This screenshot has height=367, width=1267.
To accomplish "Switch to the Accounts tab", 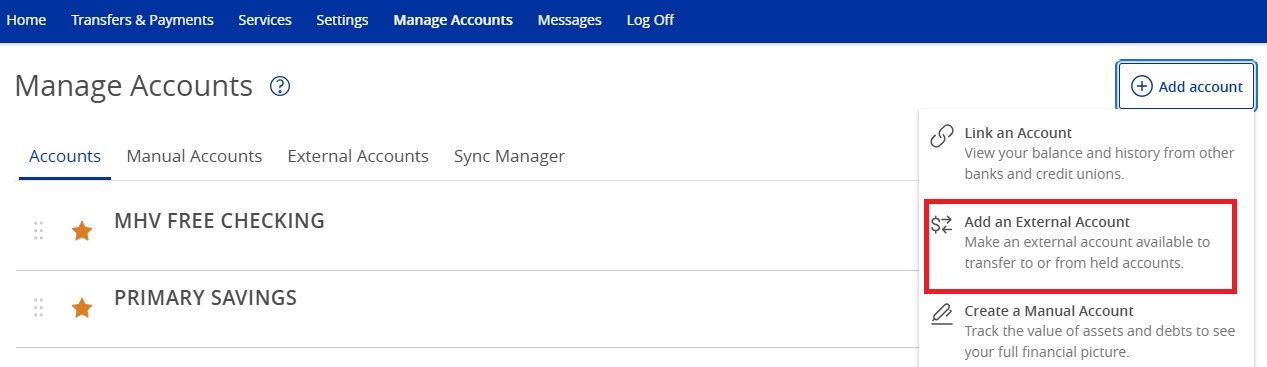I will tap(65, 157).
